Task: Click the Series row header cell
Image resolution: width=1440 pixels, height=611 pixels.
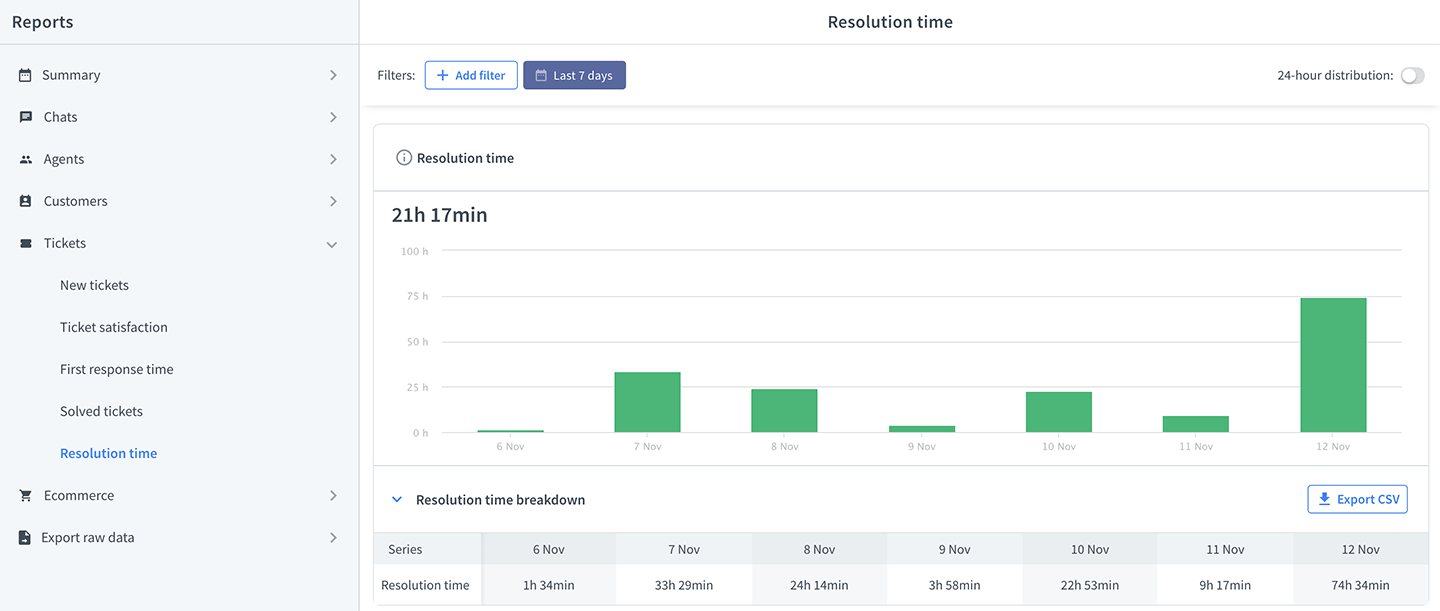Action: [x=428, y=549]
